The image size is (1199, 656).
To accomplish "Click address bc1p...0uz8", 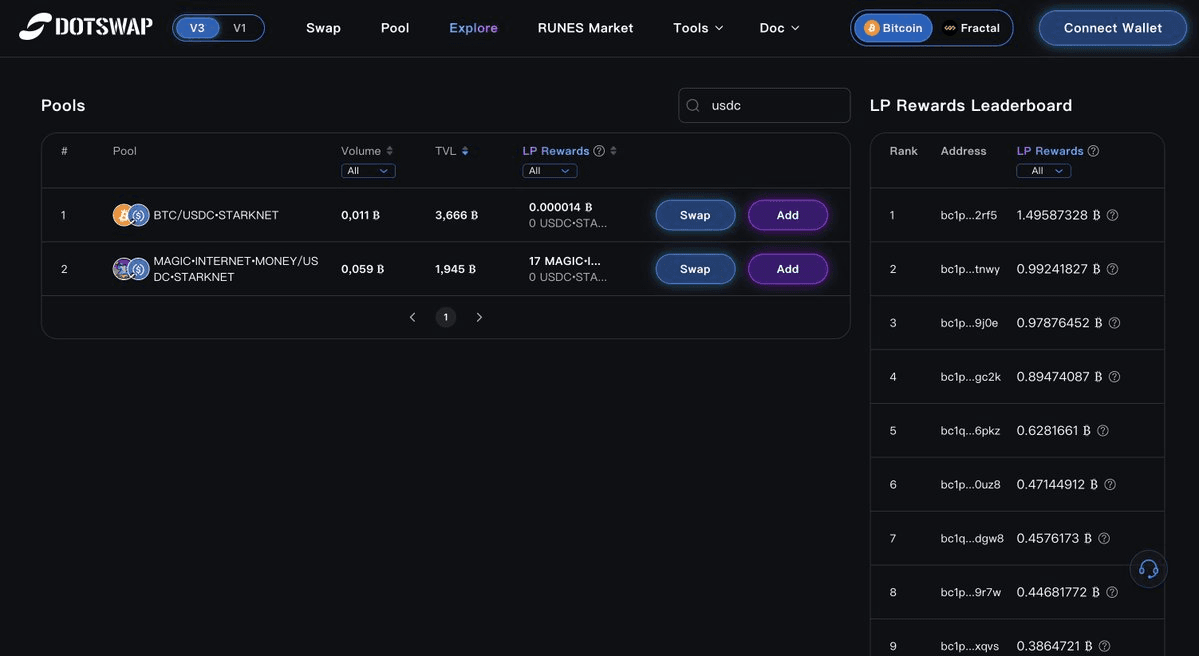I will click(x=970, y=484).
